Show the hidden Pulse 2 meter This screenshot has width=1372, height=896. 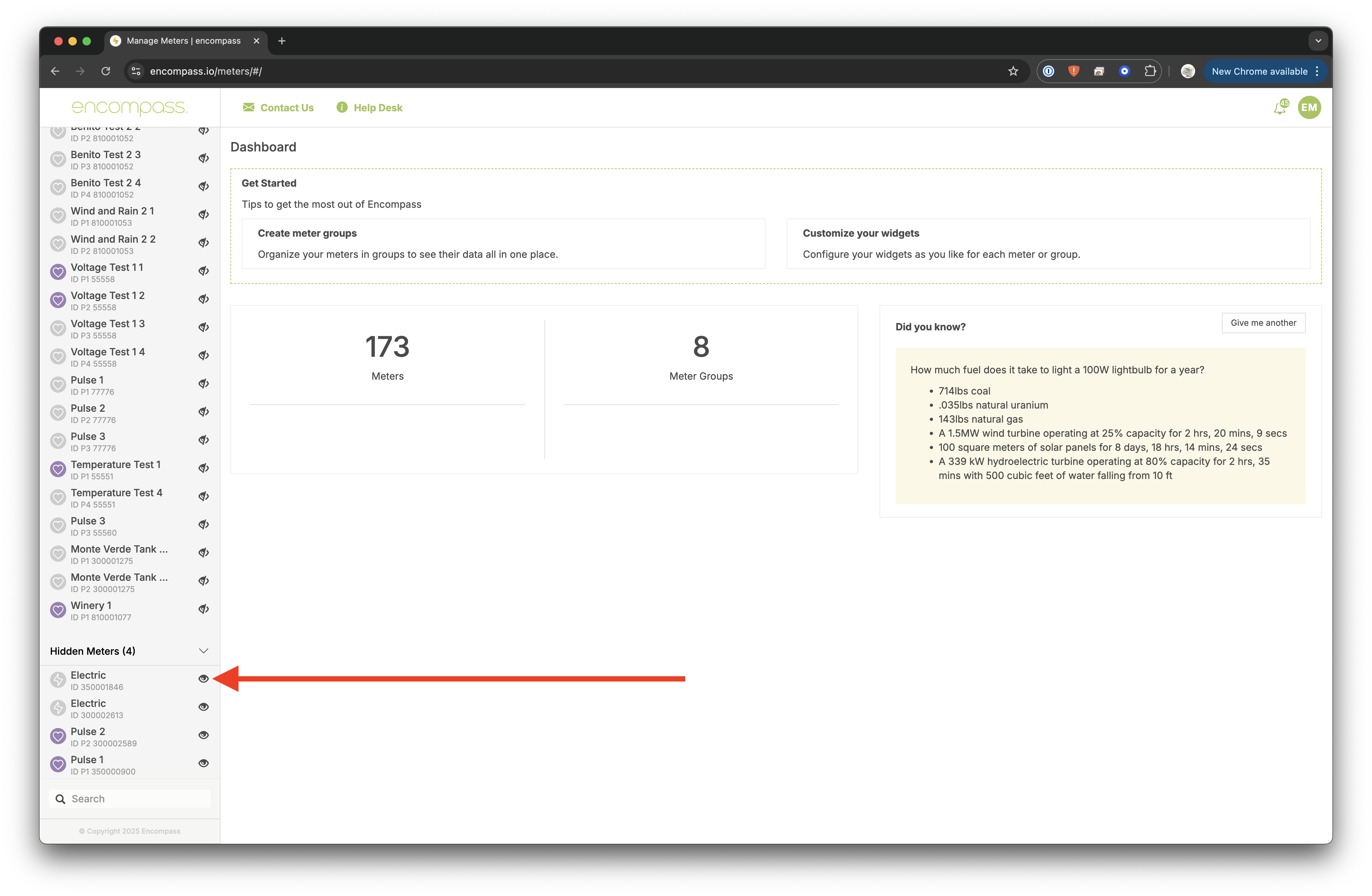point(204,735)
